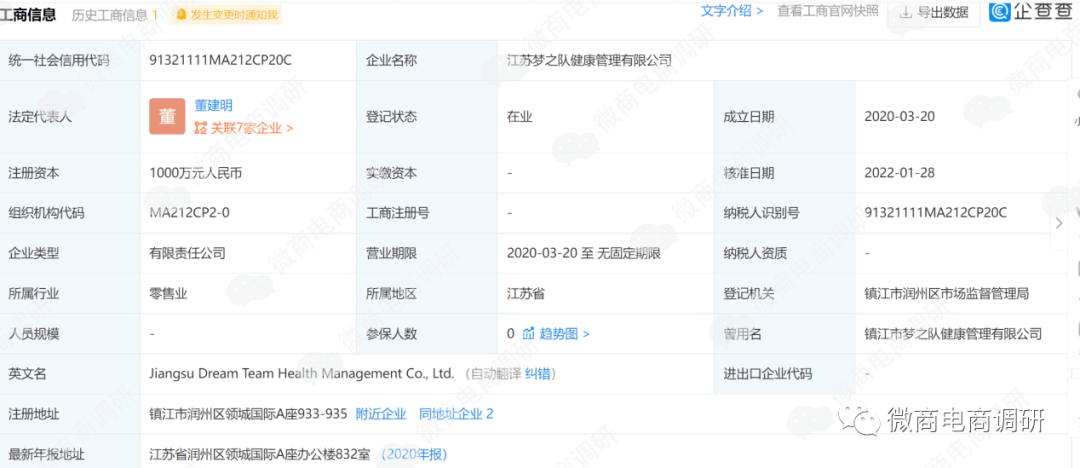This screenshot has height=468, width=1080.
Task: Open 文字介绍 link
Action: (731, 11)
